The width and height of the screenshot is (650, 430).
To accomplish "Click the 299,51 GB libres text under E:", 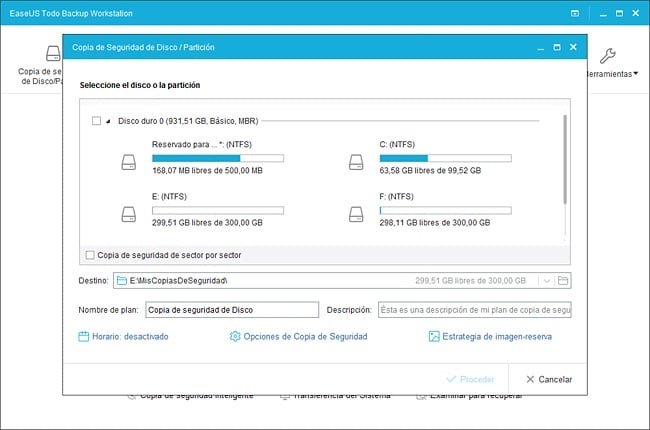I will [207, 223].
